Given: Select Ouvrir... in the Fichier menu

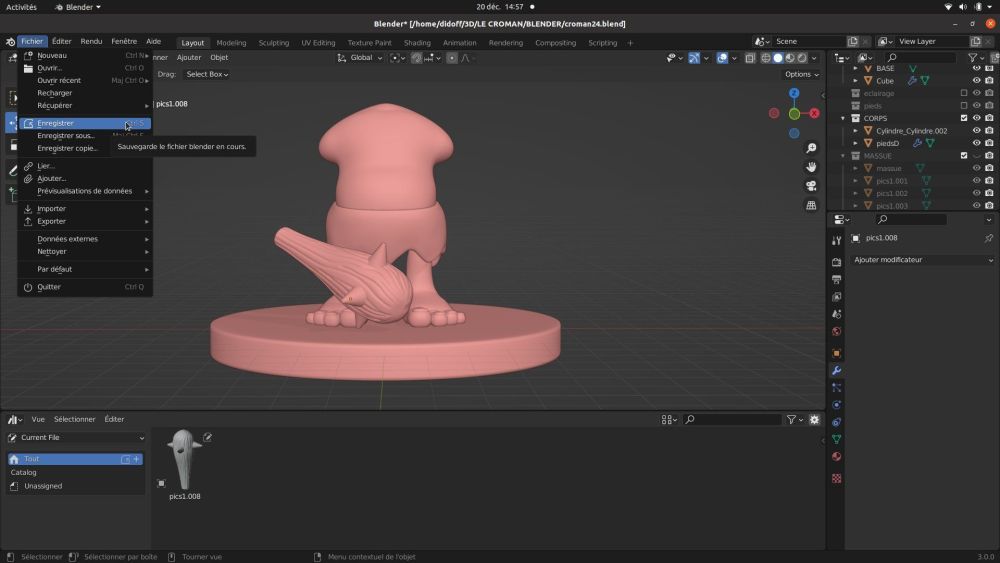Looking at the screenshot, I should click(x=85, y=68).
